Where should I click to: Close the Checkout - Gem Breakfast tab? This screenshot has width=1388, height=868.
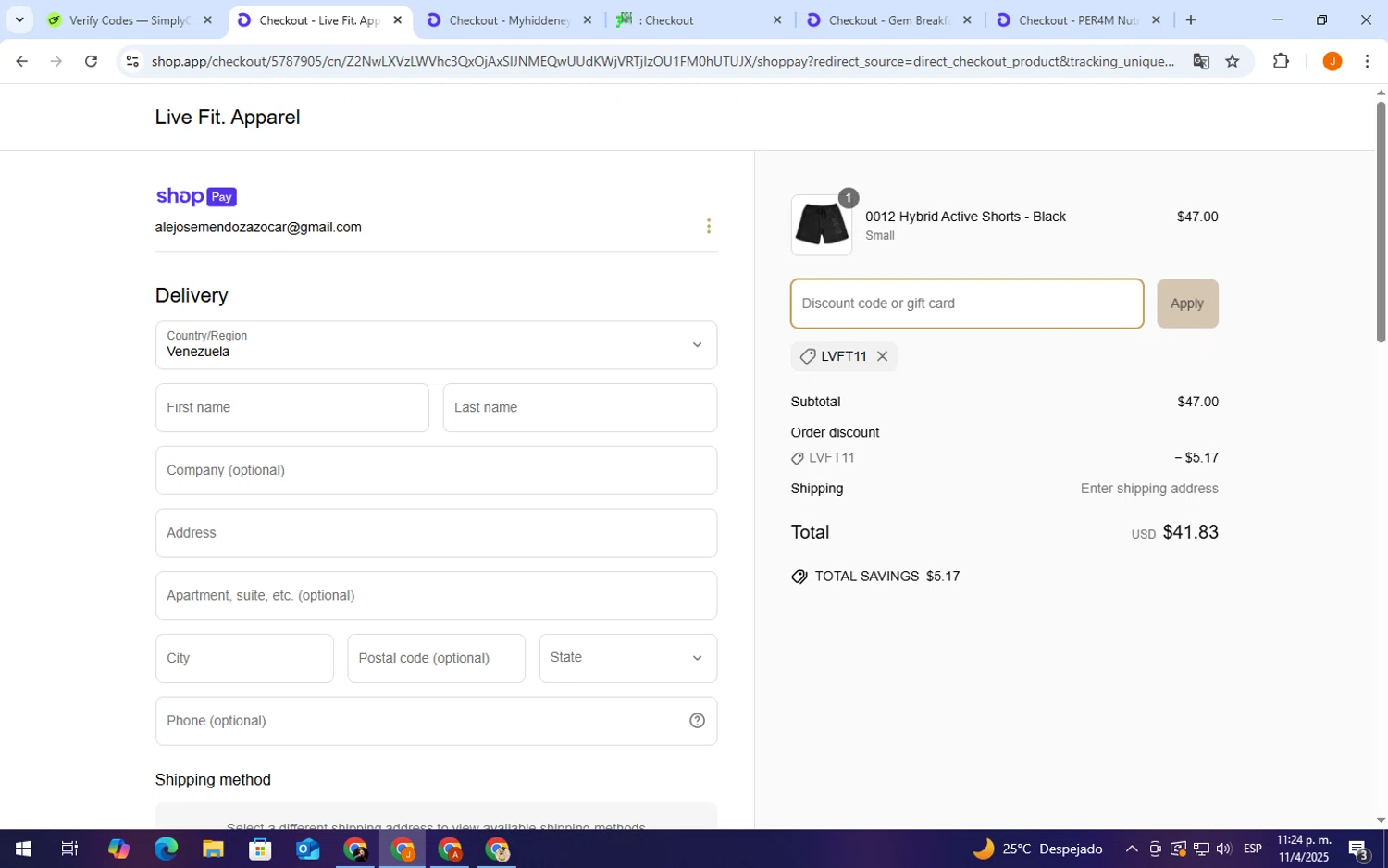point(967,19)
